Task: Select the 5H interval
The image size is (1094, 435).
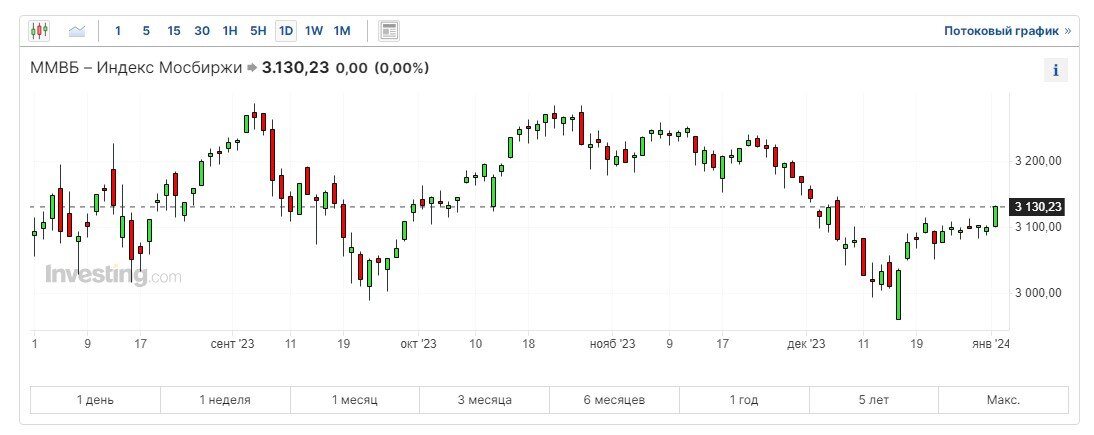Action: (x=258, y=31)
